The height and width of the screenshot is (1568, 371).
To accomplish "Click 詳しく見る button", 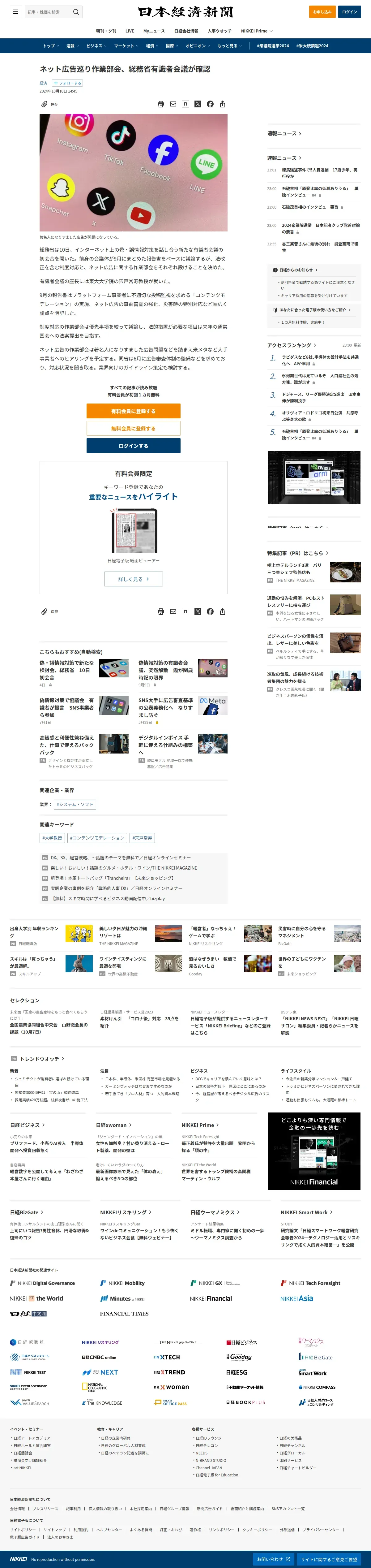I will (x=133, y=580).
